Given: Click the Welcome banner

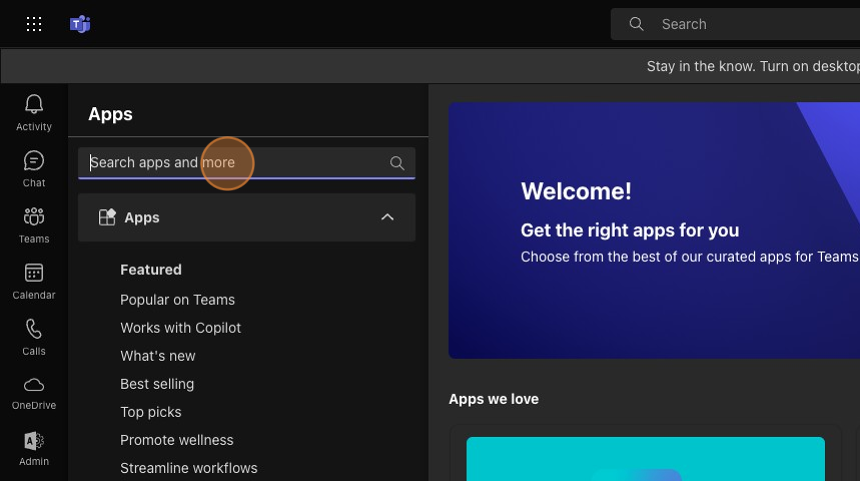Looking at the screenshot, I should coord(654,230).
